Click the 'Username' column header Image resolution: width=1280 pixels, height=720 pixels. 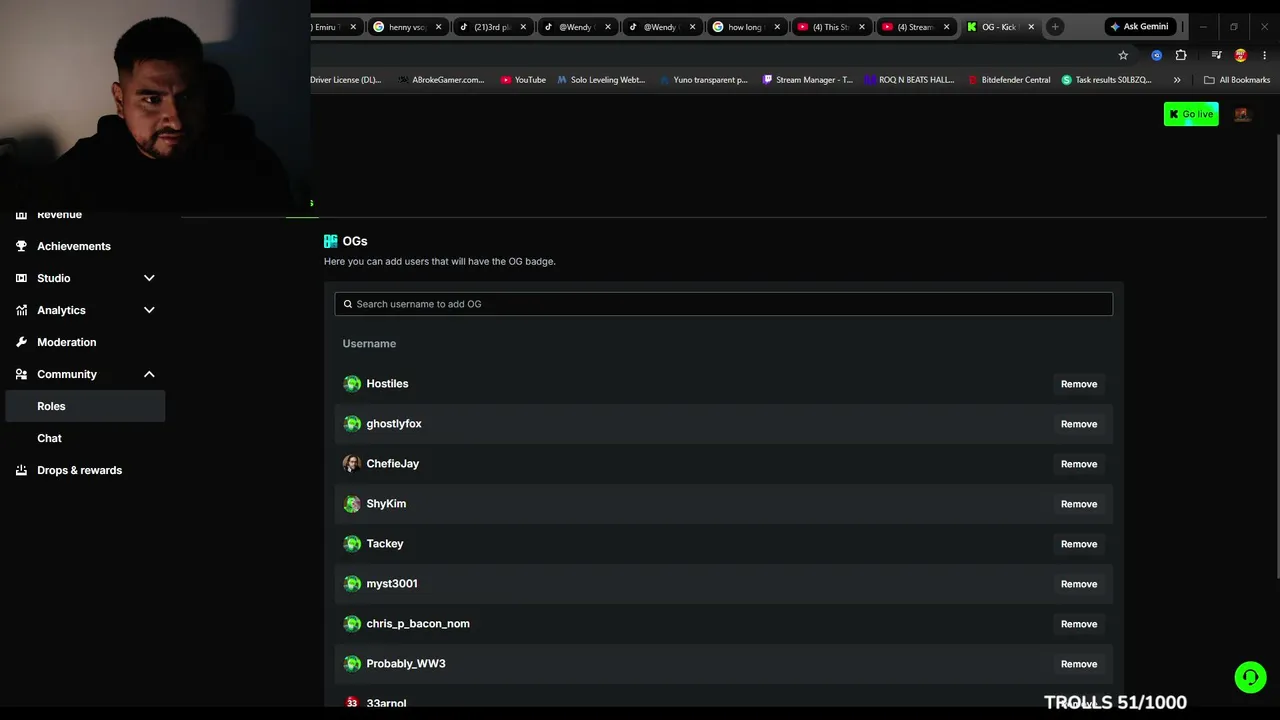(x=369, y=344)
